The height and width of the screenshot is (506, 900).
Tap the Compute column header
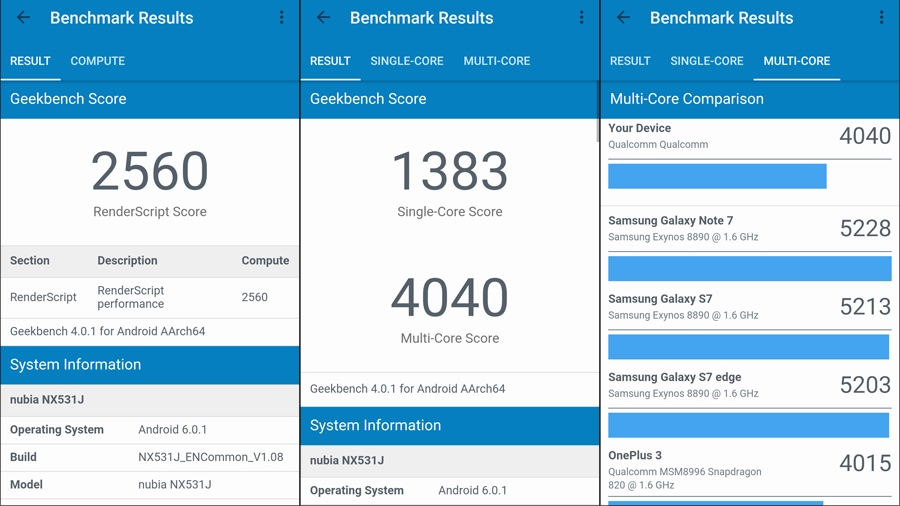click(x=265, y=260)
